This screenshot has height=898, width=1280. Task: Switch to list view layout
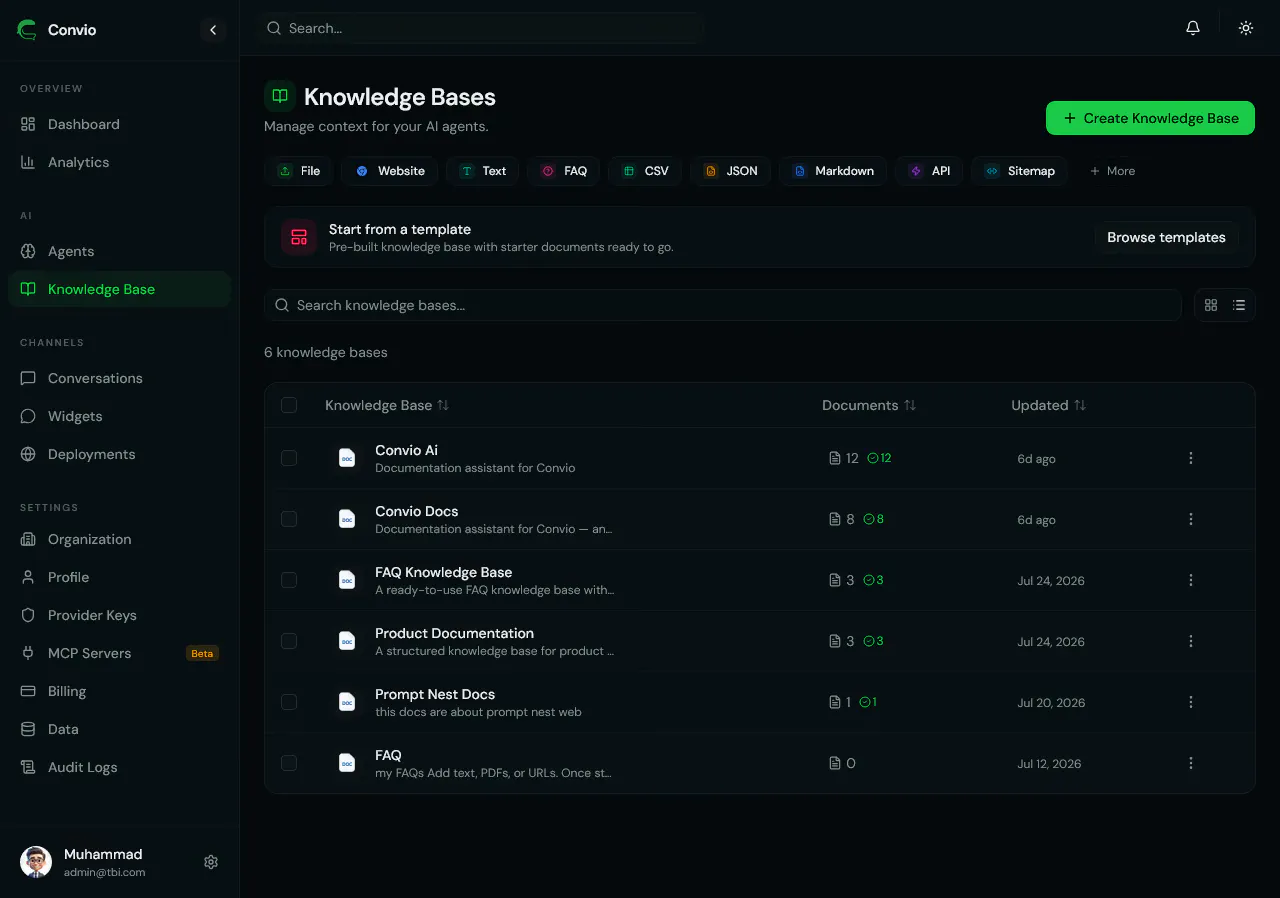point(1239,305)
